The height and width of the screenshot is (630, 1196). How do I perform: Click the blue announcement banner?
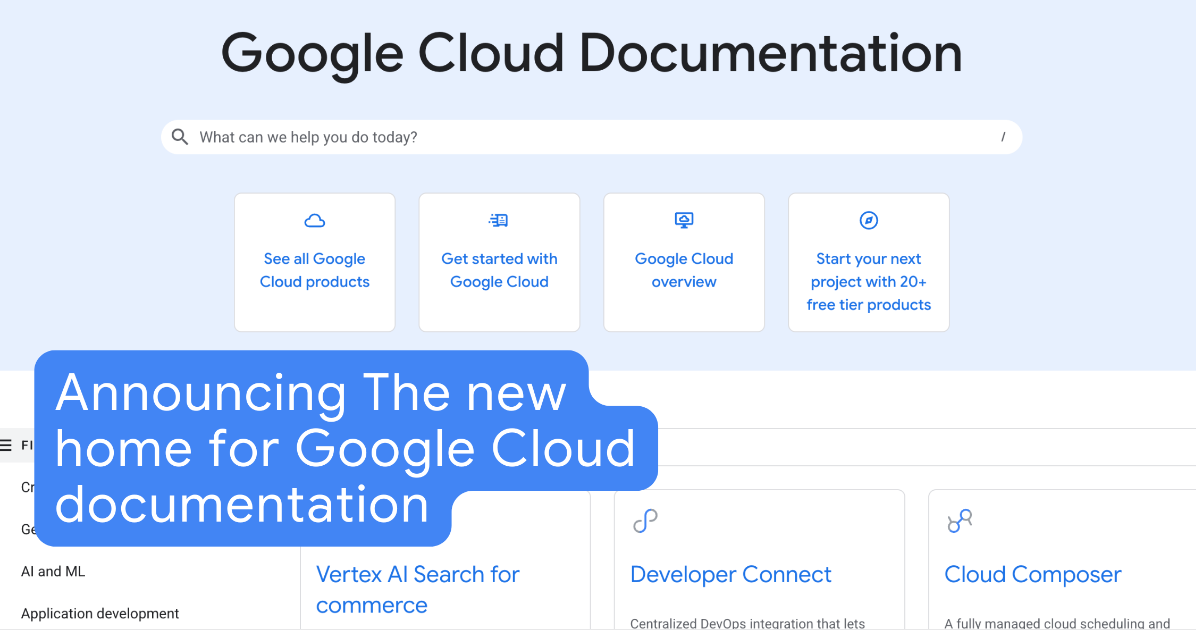[310, 450]
